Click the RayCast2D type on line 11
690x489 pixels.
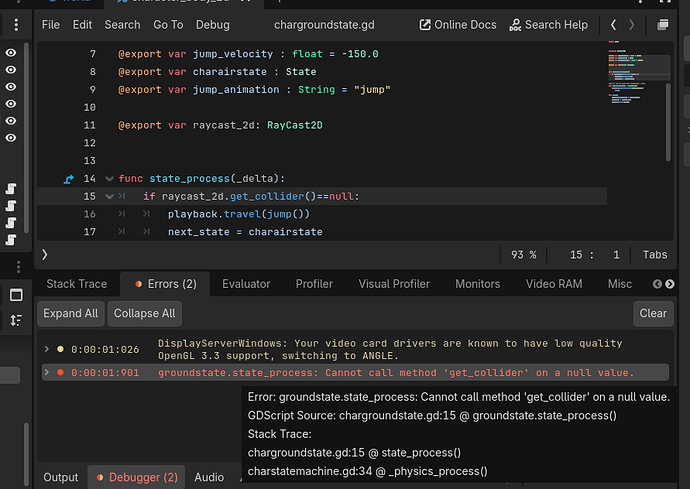pyautogui.click(x=294, y=125)
